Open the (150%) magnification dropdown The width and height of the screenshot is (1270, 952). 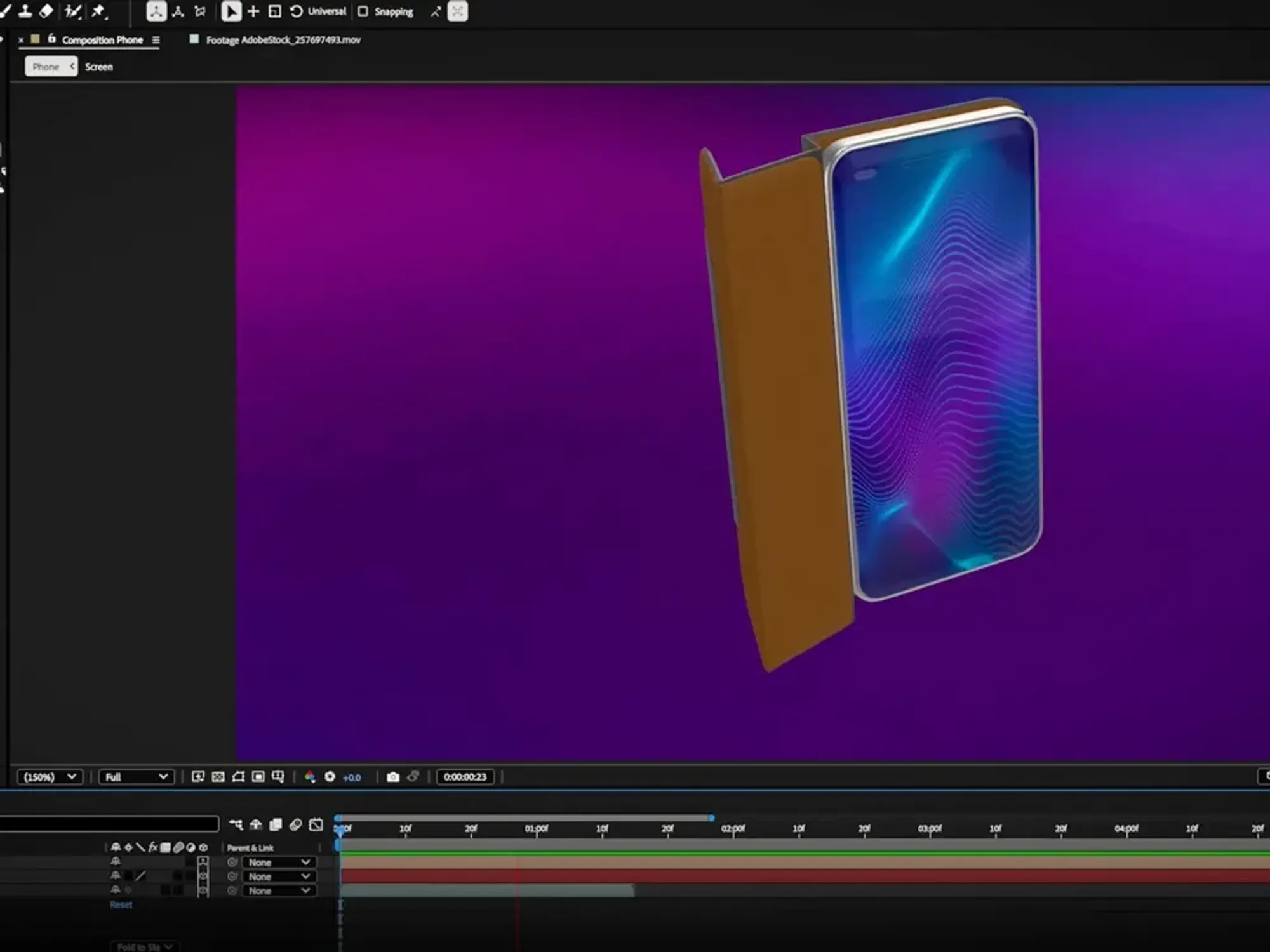point(50,777)
